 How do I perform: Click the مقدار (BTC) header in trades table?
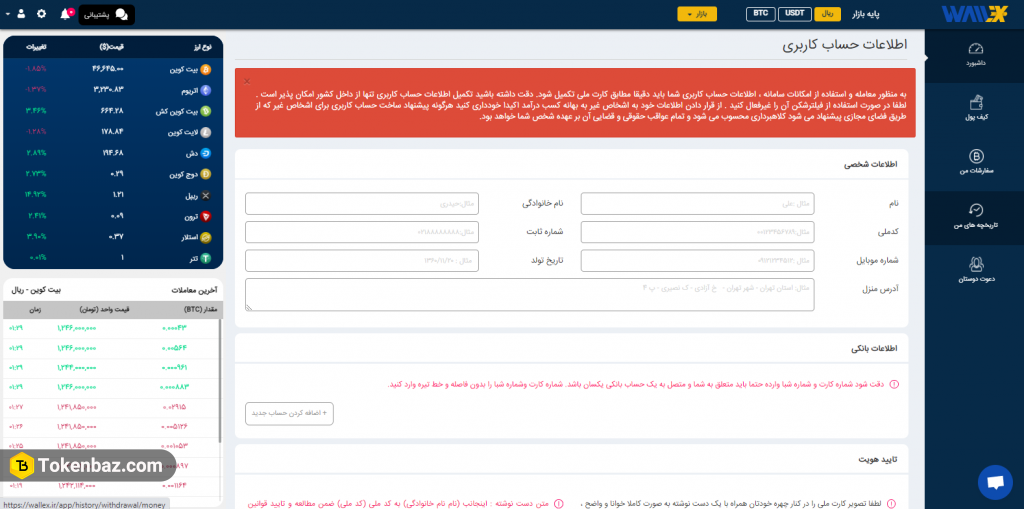201,310
